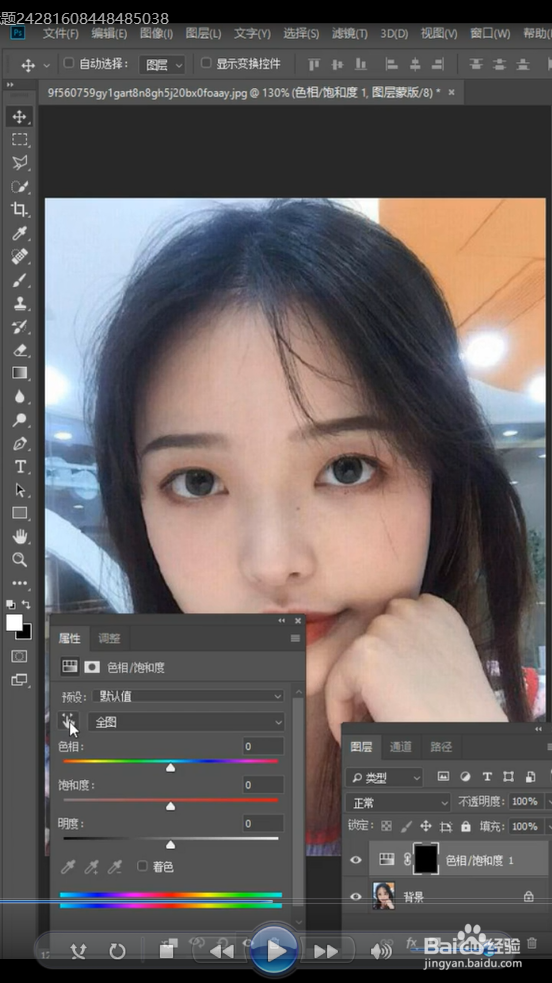552x983 pixels.
Task: Select the Quick Selection tool
Action: [19, 186]
